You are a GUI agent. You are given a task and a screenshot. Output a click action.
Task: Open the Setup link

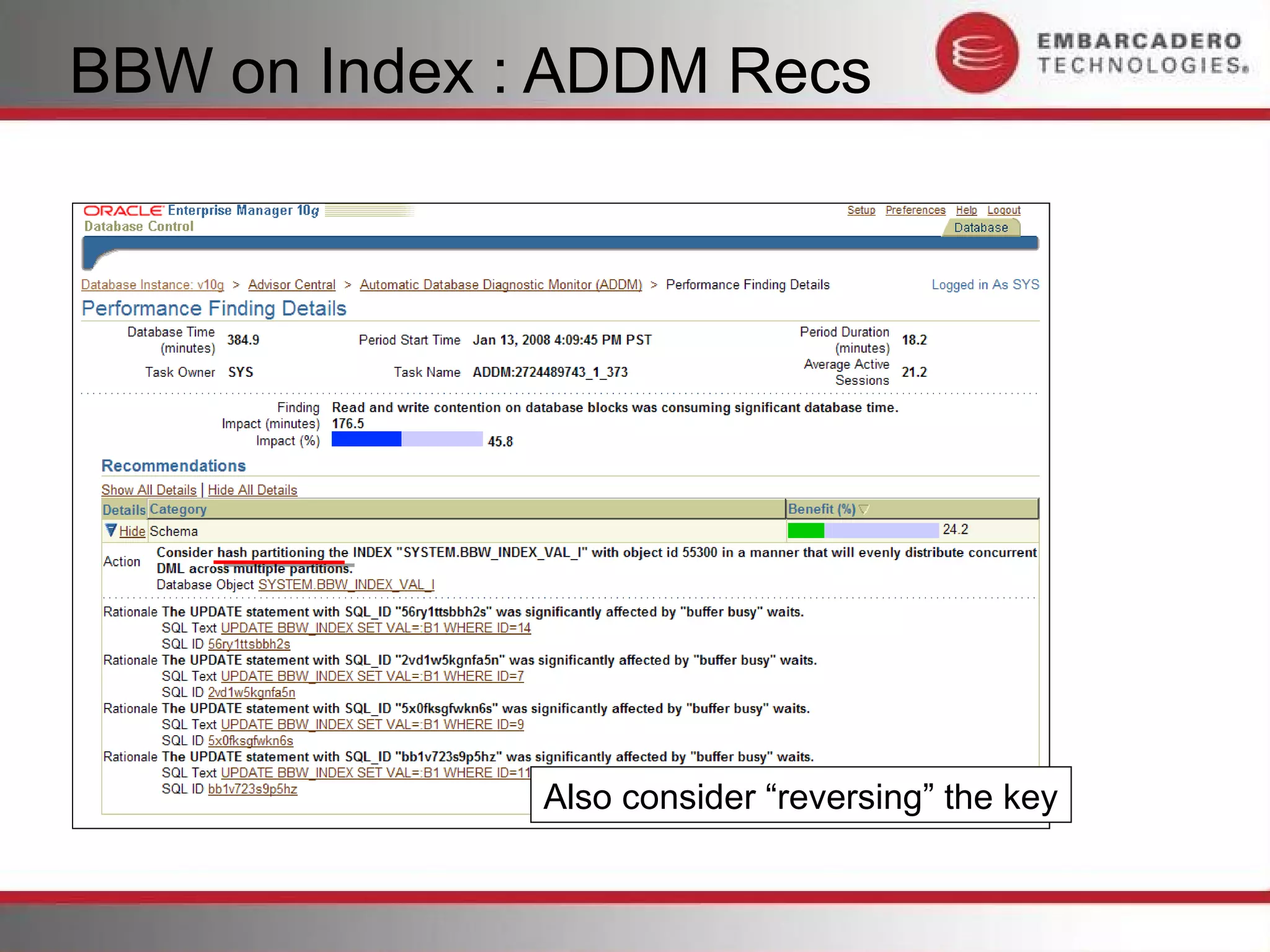pos(861,210)
